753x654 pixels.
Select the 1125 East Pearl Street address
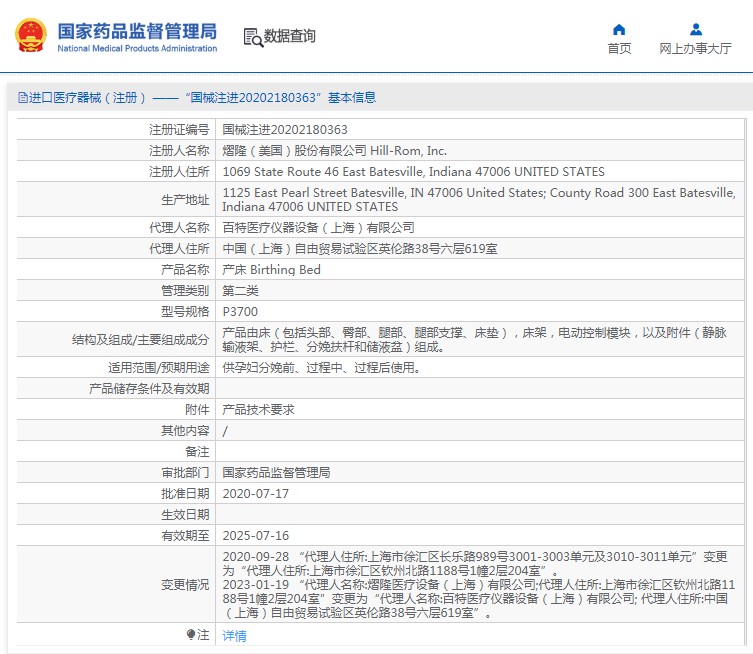479,199
